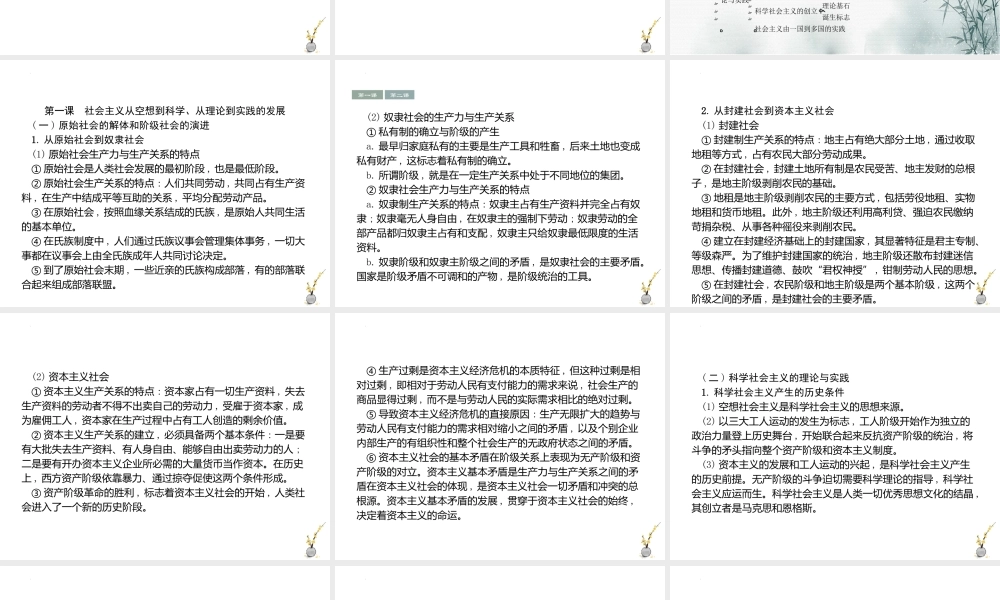Select the partial diagram slide mentioning '科学社会主义的创立'
Screen dimensions: 1000x600
(x=835, y=27)
